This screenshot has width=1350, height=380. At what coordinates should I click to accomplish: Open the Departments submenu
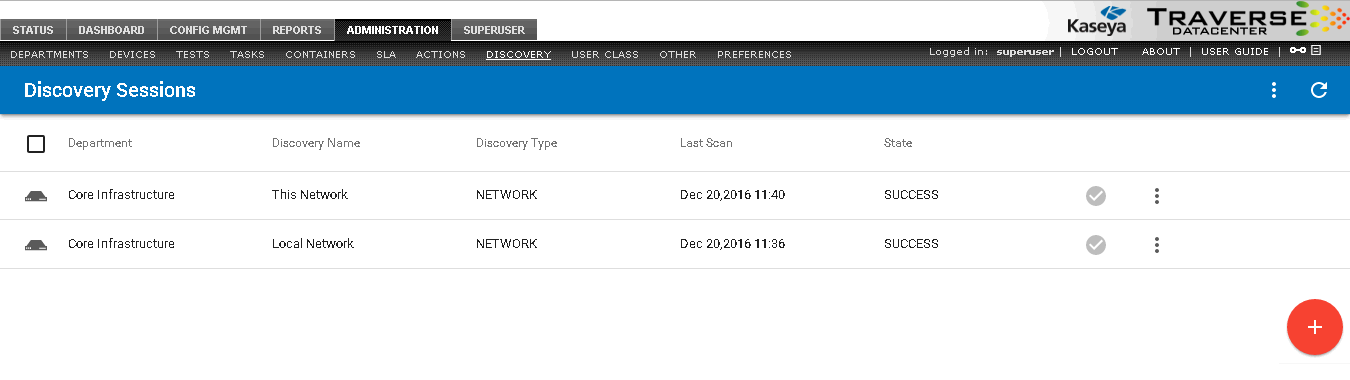click(x=49, y=55)
